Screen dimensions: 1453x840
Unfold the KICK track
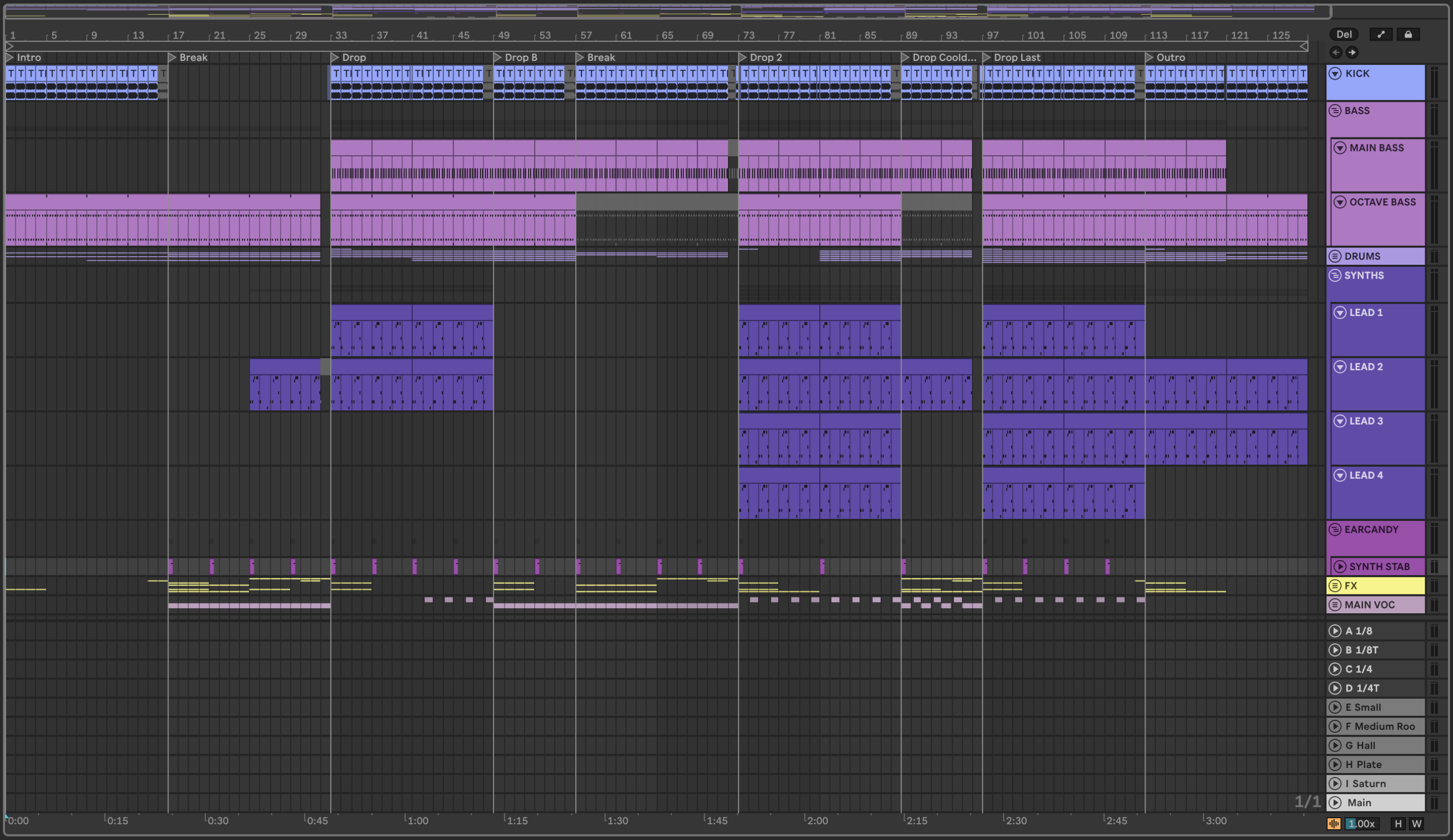click(1335, 74)
